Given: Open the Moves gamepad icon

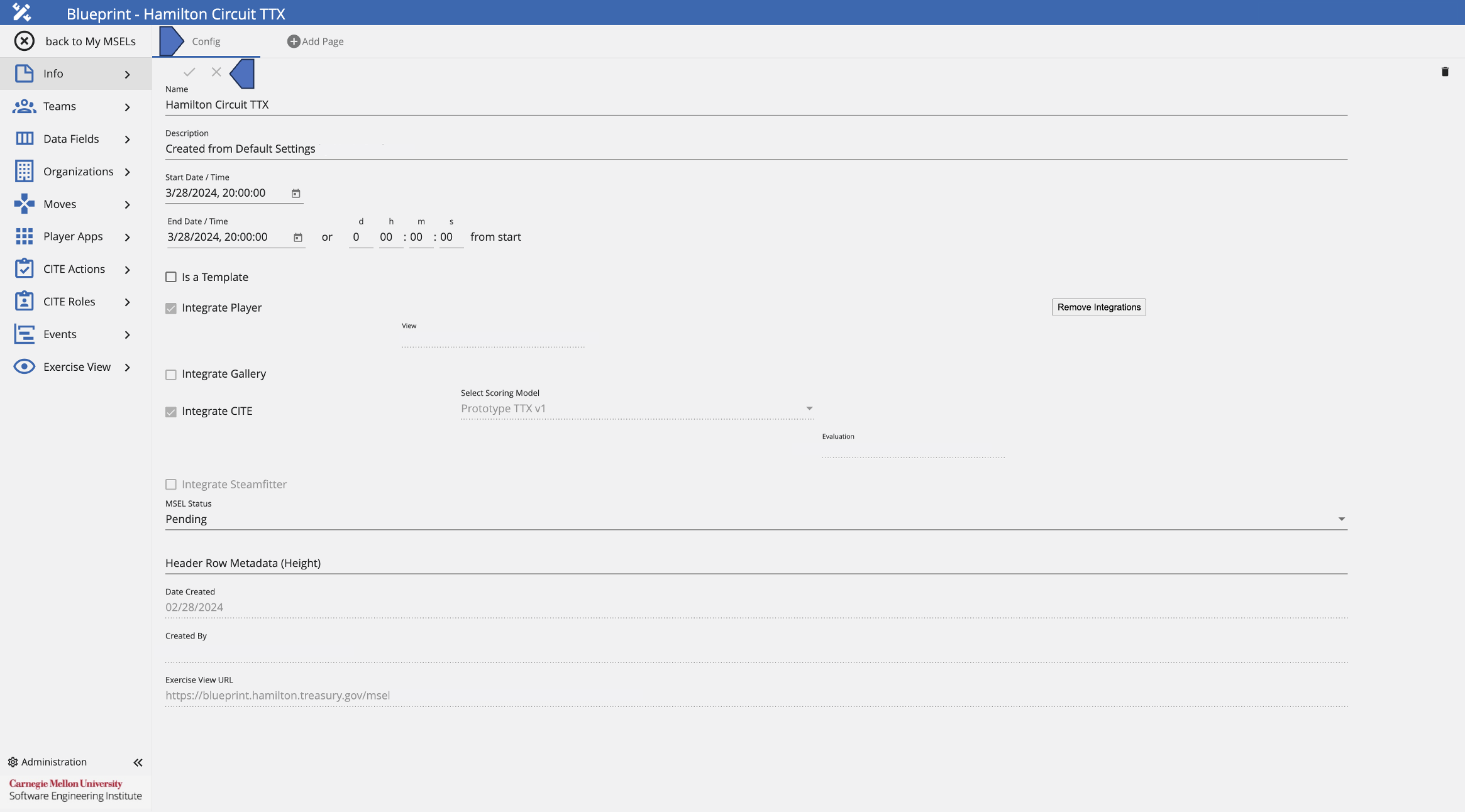Looking at the screenshot, I should coord(24,204).
